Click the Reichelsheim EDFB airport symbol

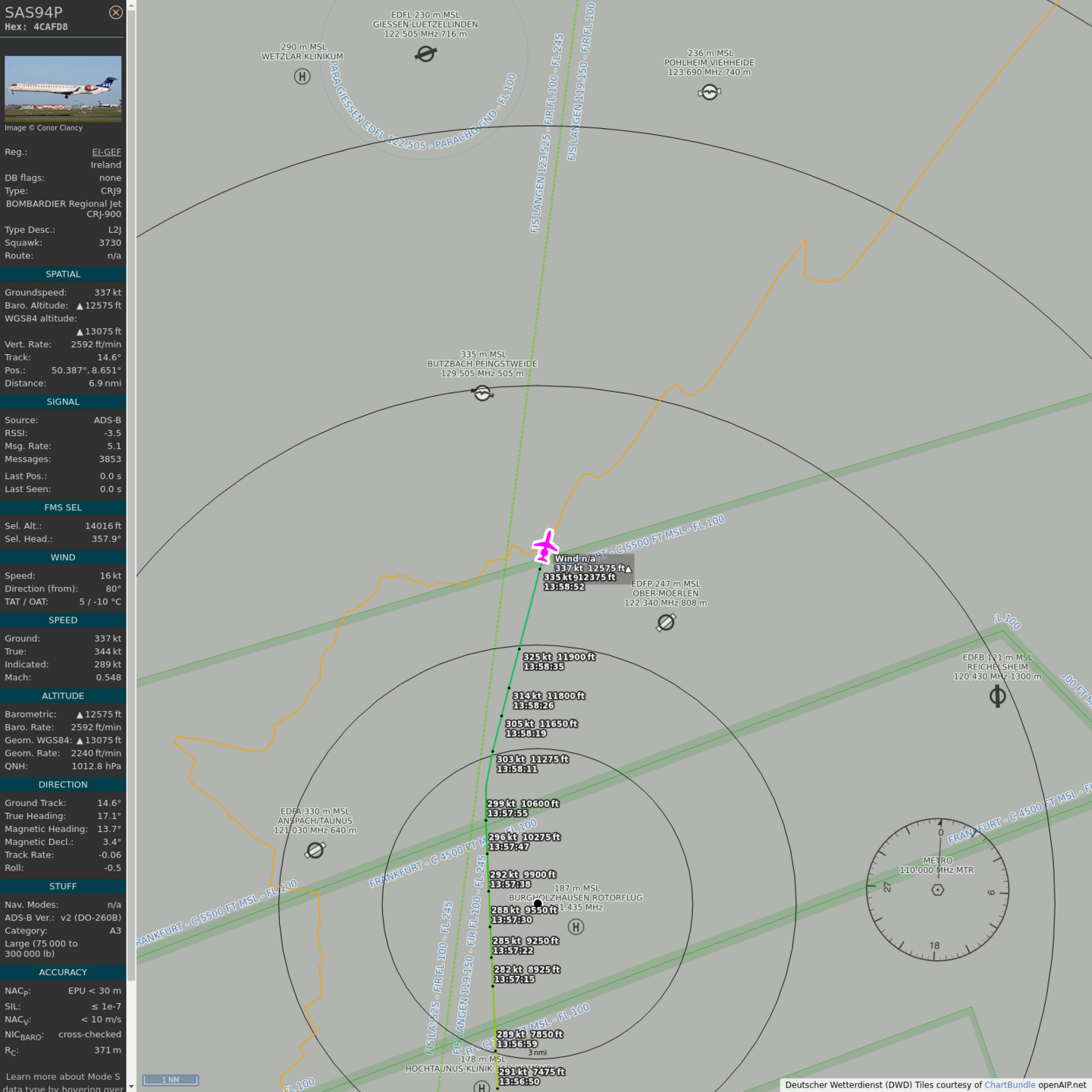pos(997,695)
